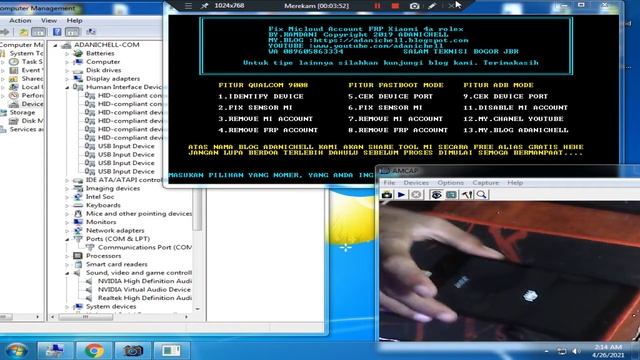Open the AMCAP File menu

point(389,183)
